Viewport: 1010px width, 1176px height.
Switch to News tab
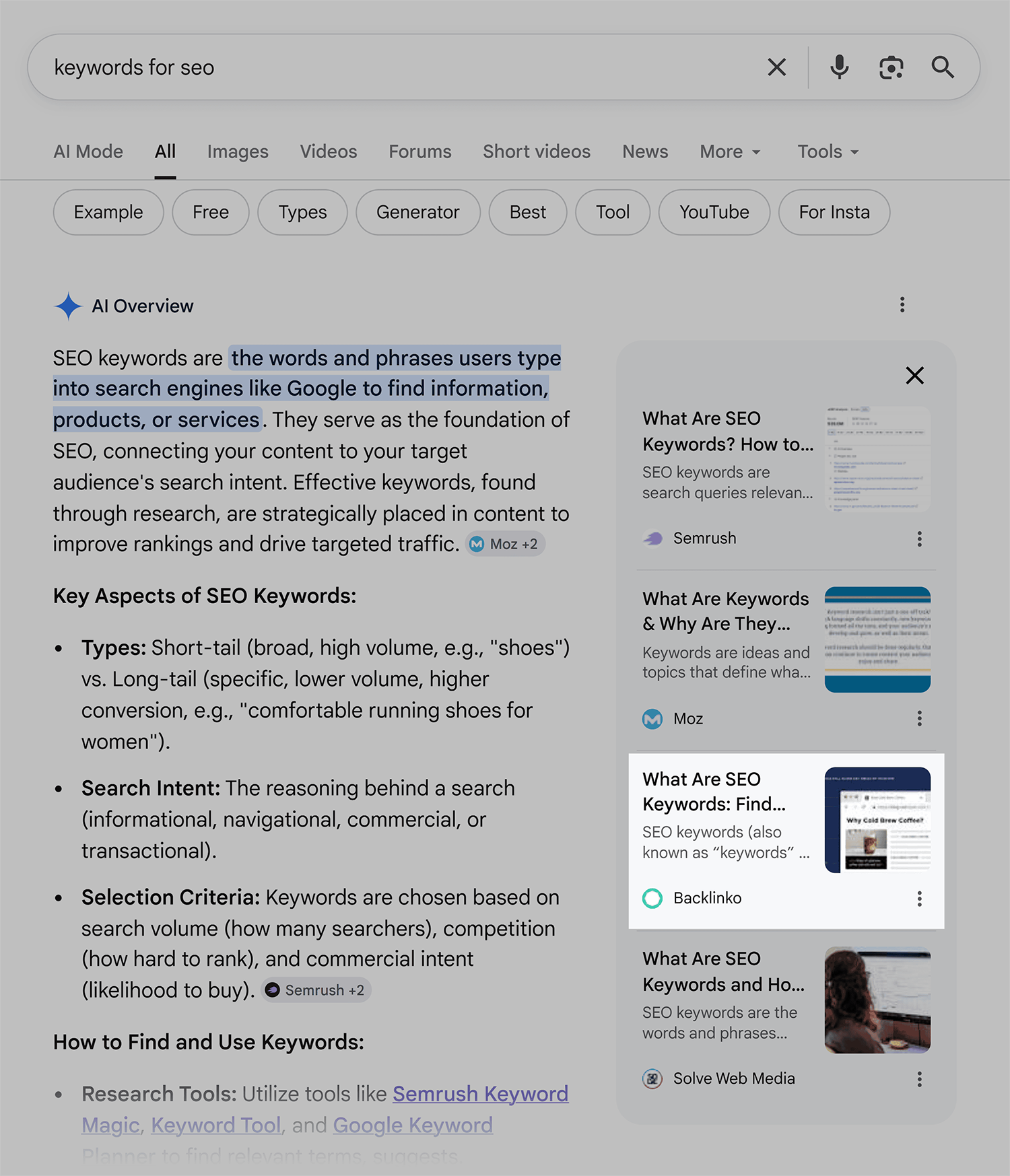(645, 152)
